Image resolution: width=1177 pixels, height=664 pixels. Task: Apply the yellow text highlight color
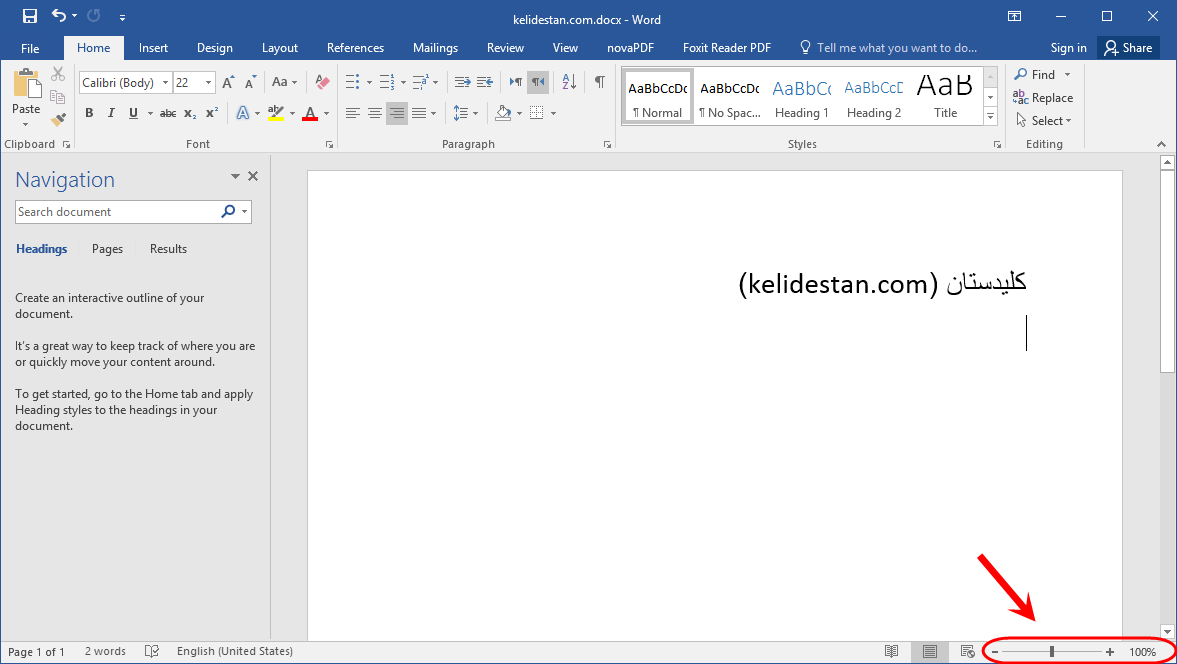pyautogui.click(x=276, y=113)
